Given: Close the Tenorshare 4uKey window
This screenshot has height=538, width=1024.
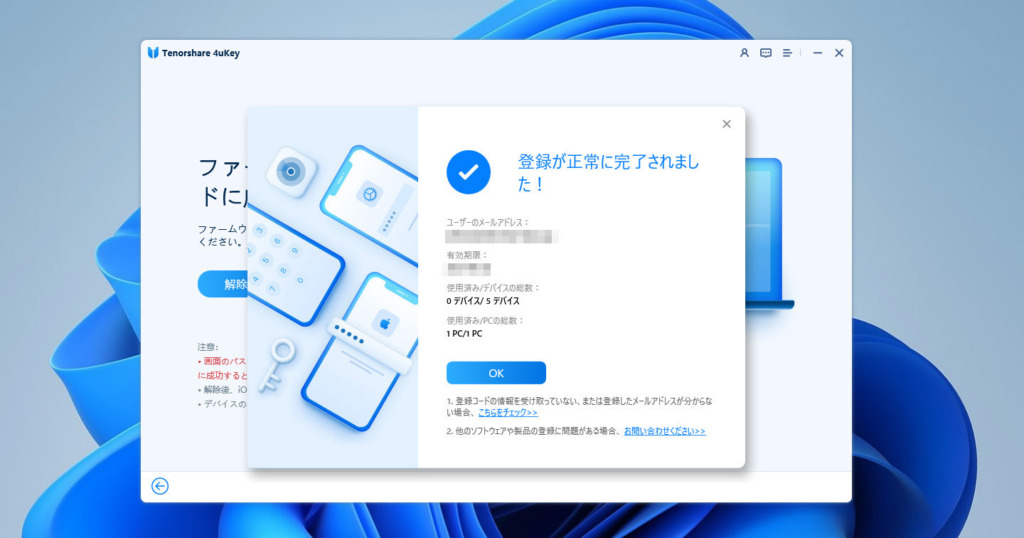Looking at the screenshot, I should [x=839, y=53].
